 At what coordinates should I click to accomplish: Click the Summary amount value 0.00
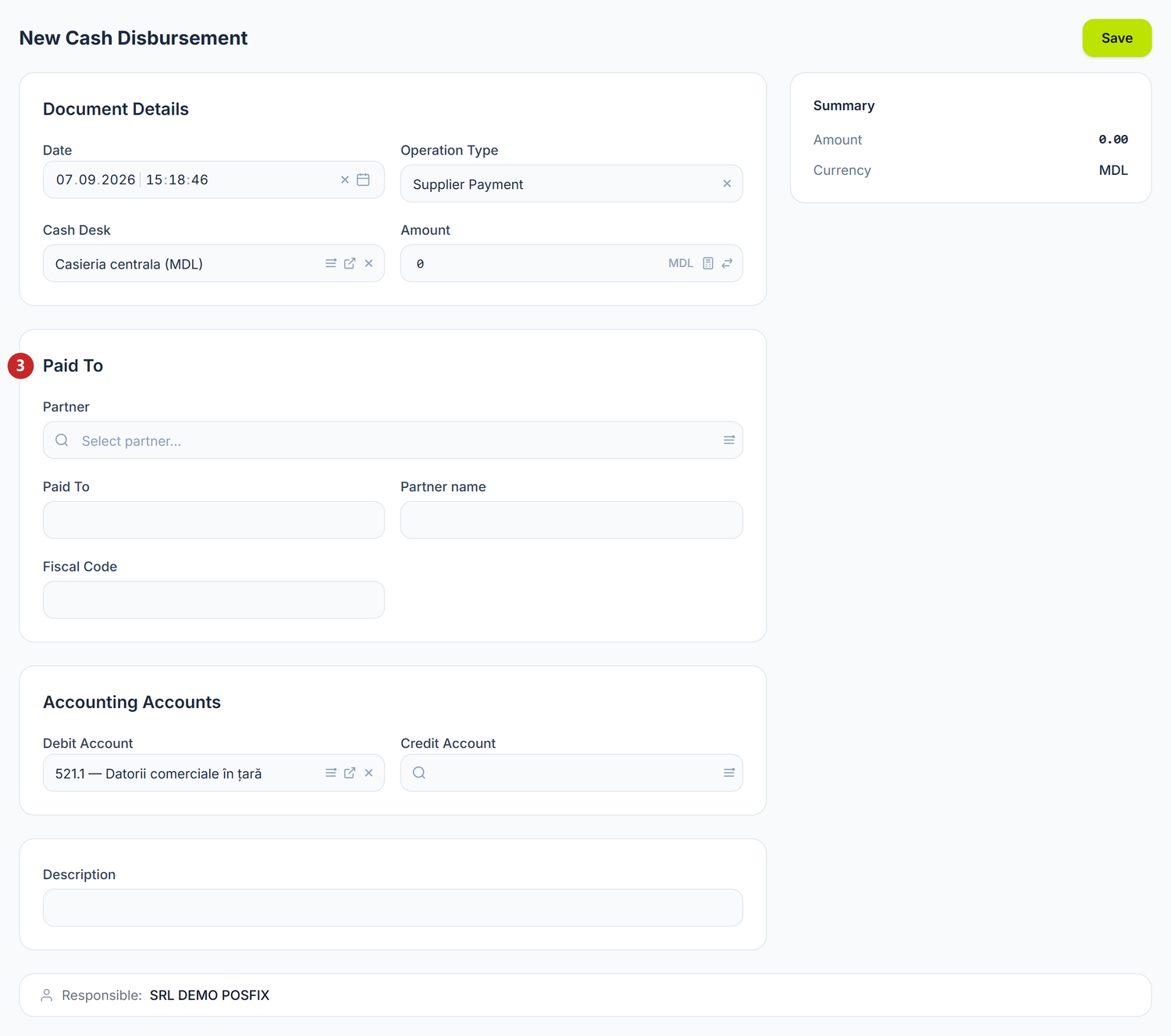(1113, 140)
